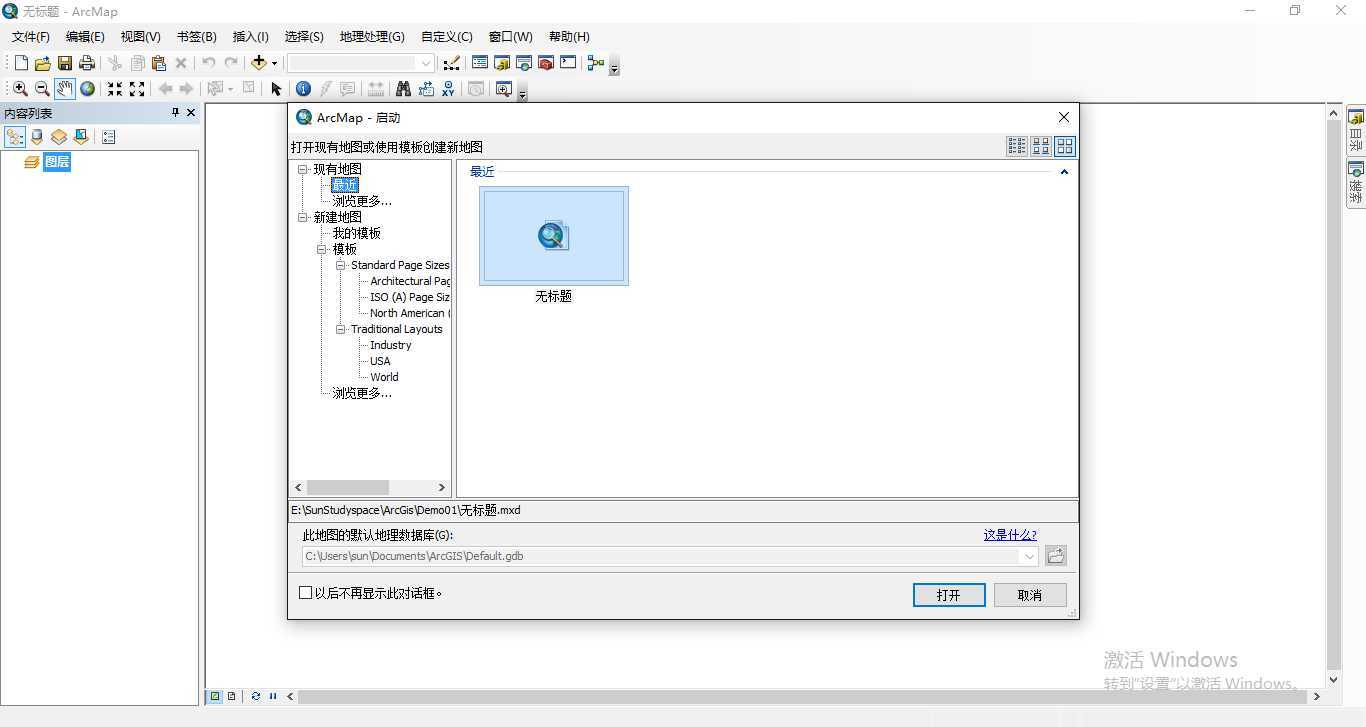Open the Search window toolbar icon

tap(524, 63)
